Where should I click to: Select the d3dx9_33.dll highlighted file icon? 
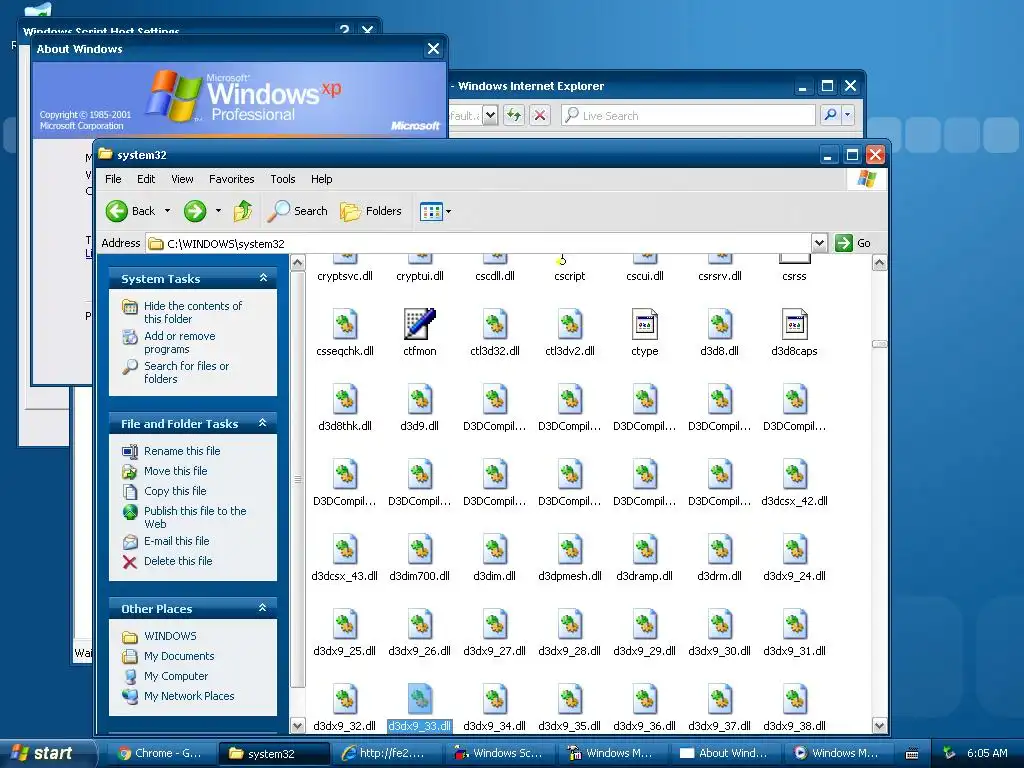(x=419, y=699)
